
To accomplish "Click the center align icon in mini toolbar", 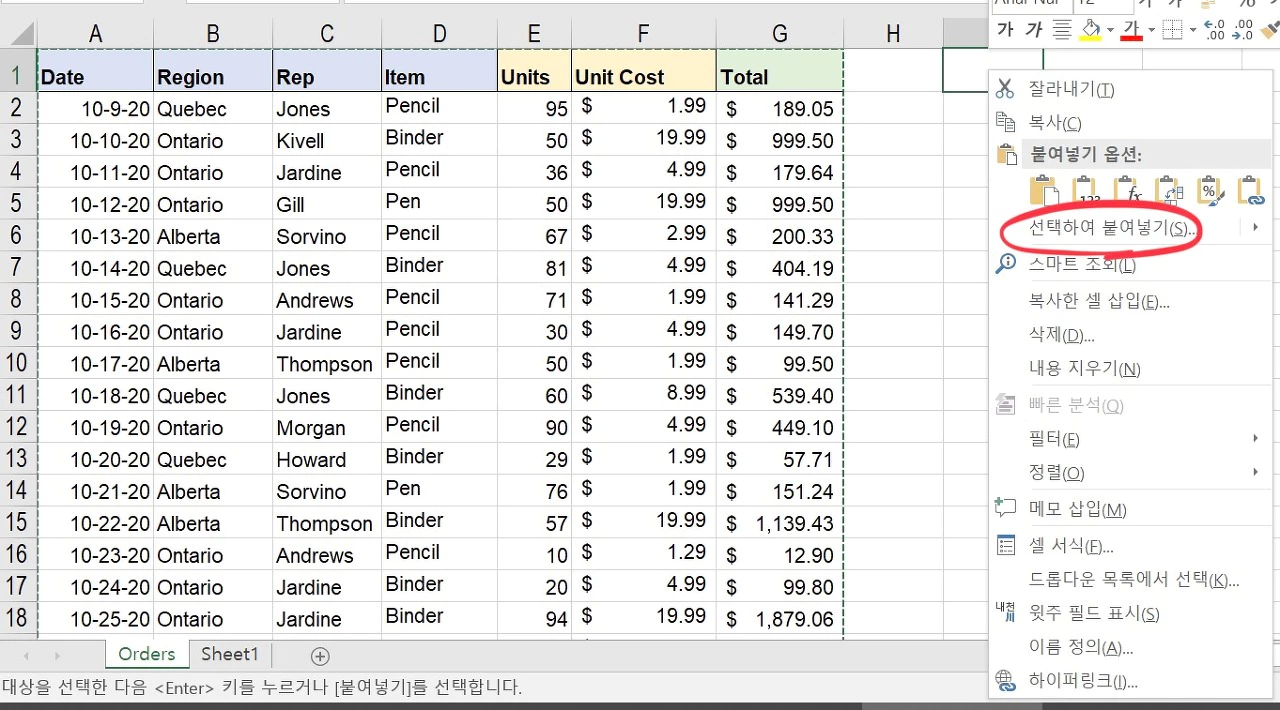I will click(x=1063, y=29).
